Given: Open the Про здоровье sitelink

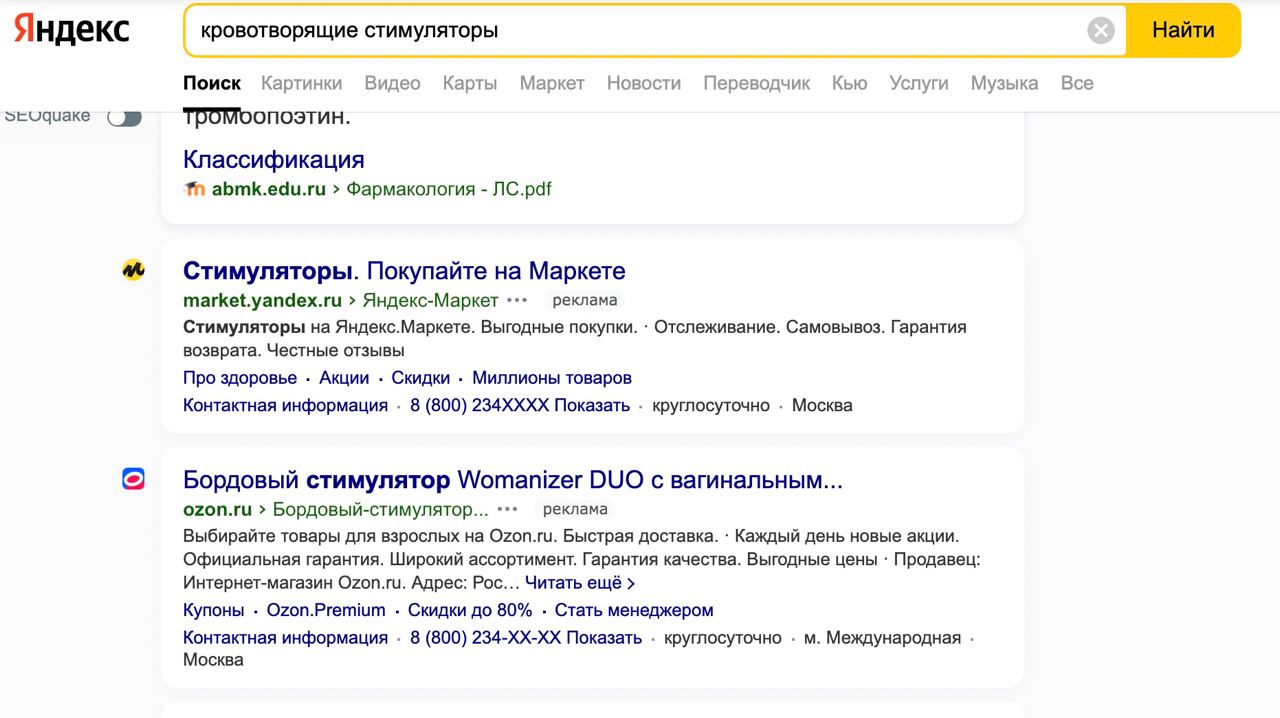Looking at the screenshot, I should click(x=240, y=378).
